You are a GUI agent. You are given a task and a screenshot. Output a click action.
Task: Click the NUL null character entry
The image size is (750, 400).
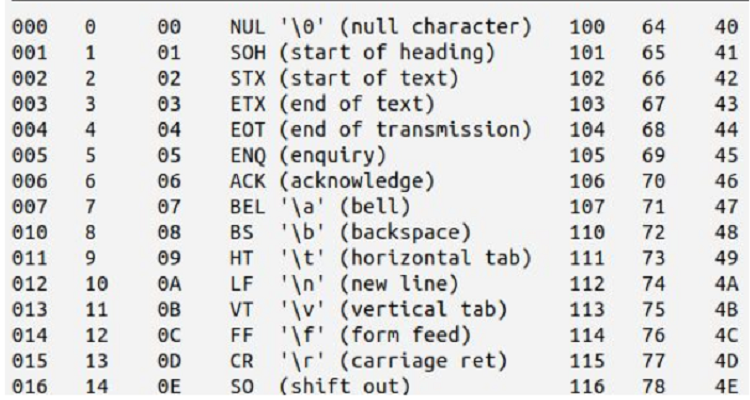381,27
